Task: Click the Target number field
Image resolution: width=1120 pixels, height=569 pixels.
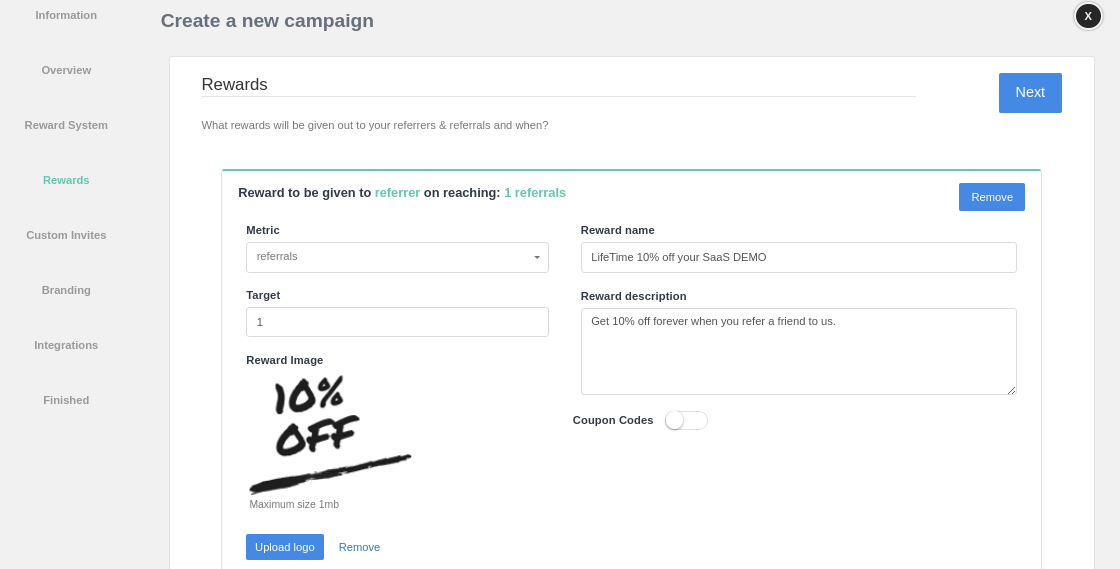Action: click(397, 322)
